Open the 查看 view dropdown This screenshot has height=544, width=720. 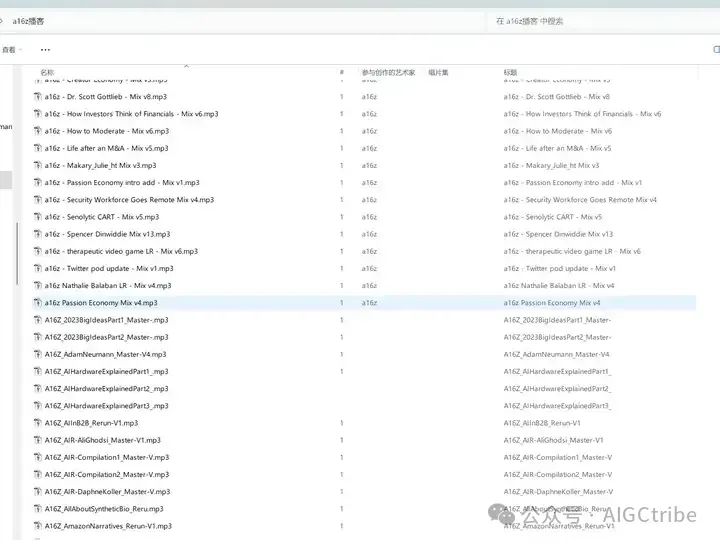click(x=11, y=50)
